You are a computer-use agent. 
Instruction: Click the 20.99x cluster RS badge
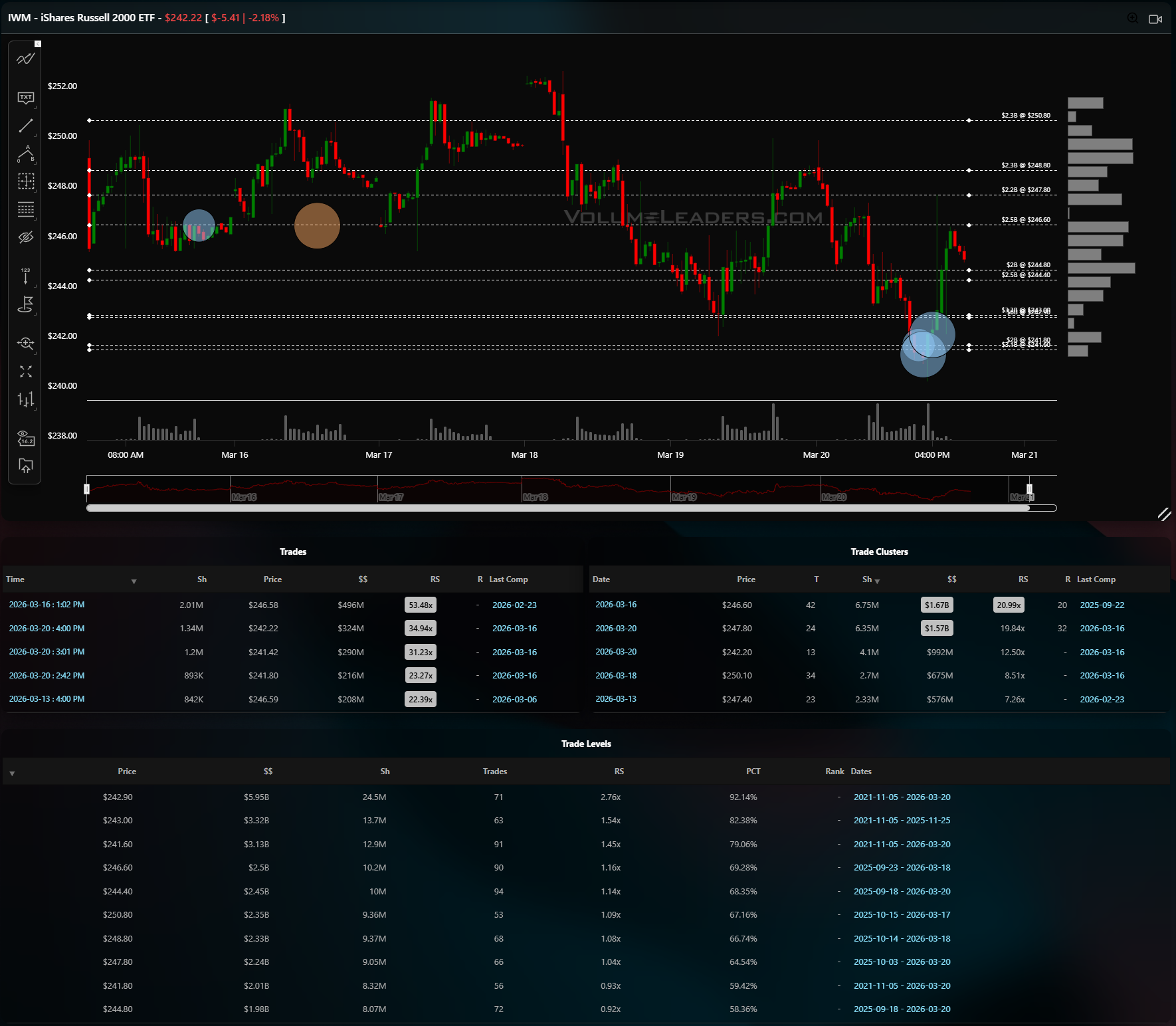coord(1009,605)
